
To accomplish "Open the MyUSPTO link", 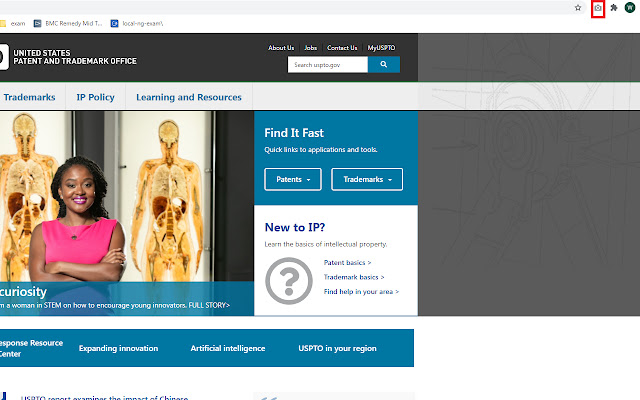I will (x=381, y=48).
